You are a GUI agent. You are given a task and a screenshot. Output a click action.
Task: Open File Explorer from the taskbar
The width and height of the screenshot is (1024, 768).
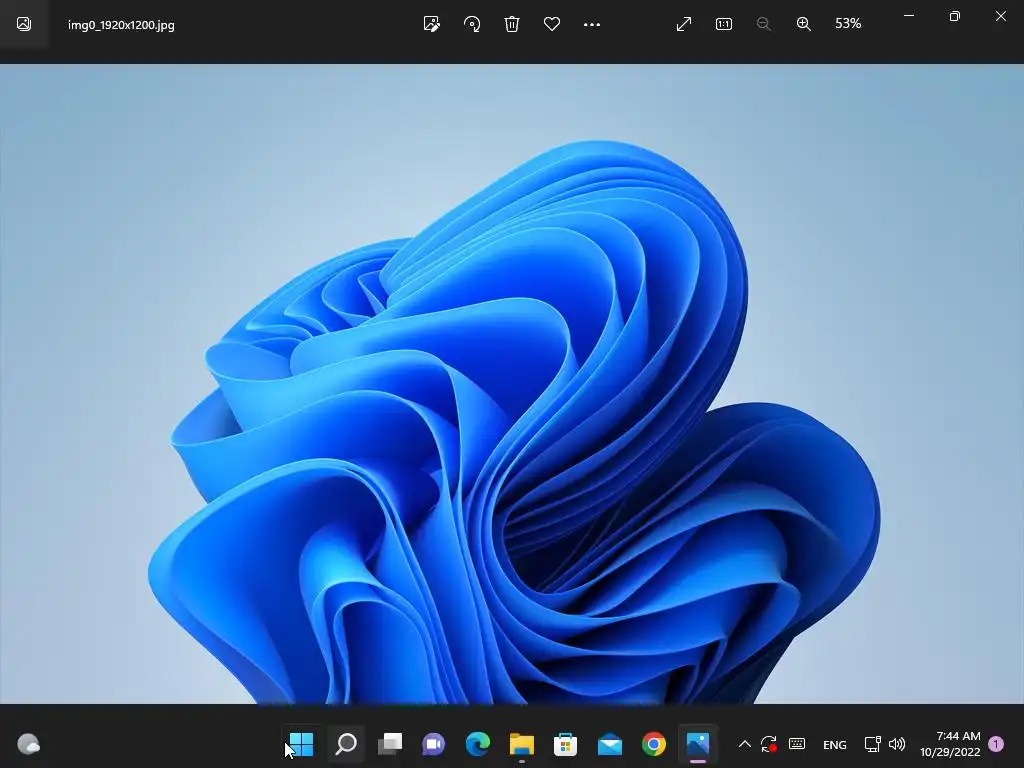(x=521, y=744)
